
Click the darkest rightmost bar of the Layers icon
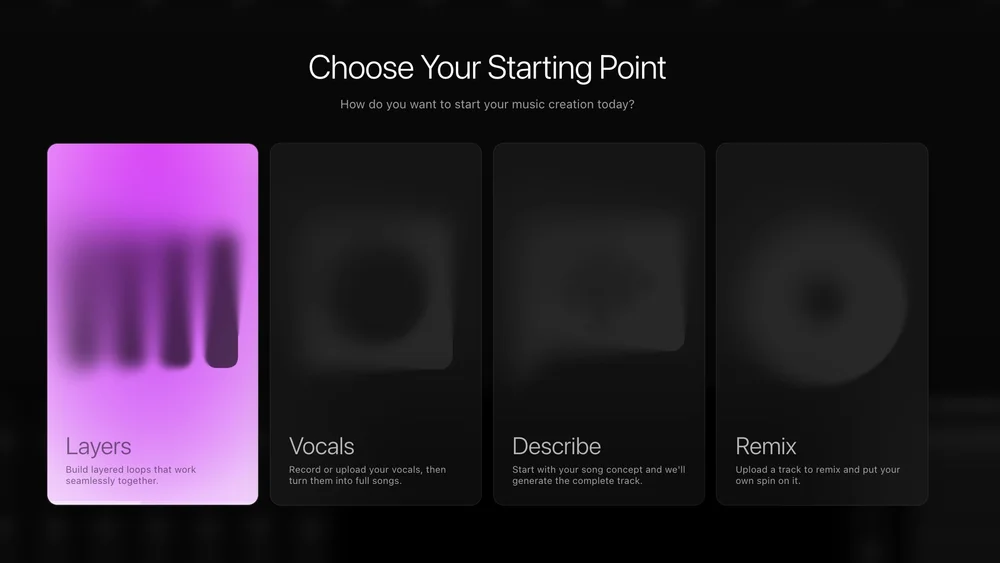222,300
